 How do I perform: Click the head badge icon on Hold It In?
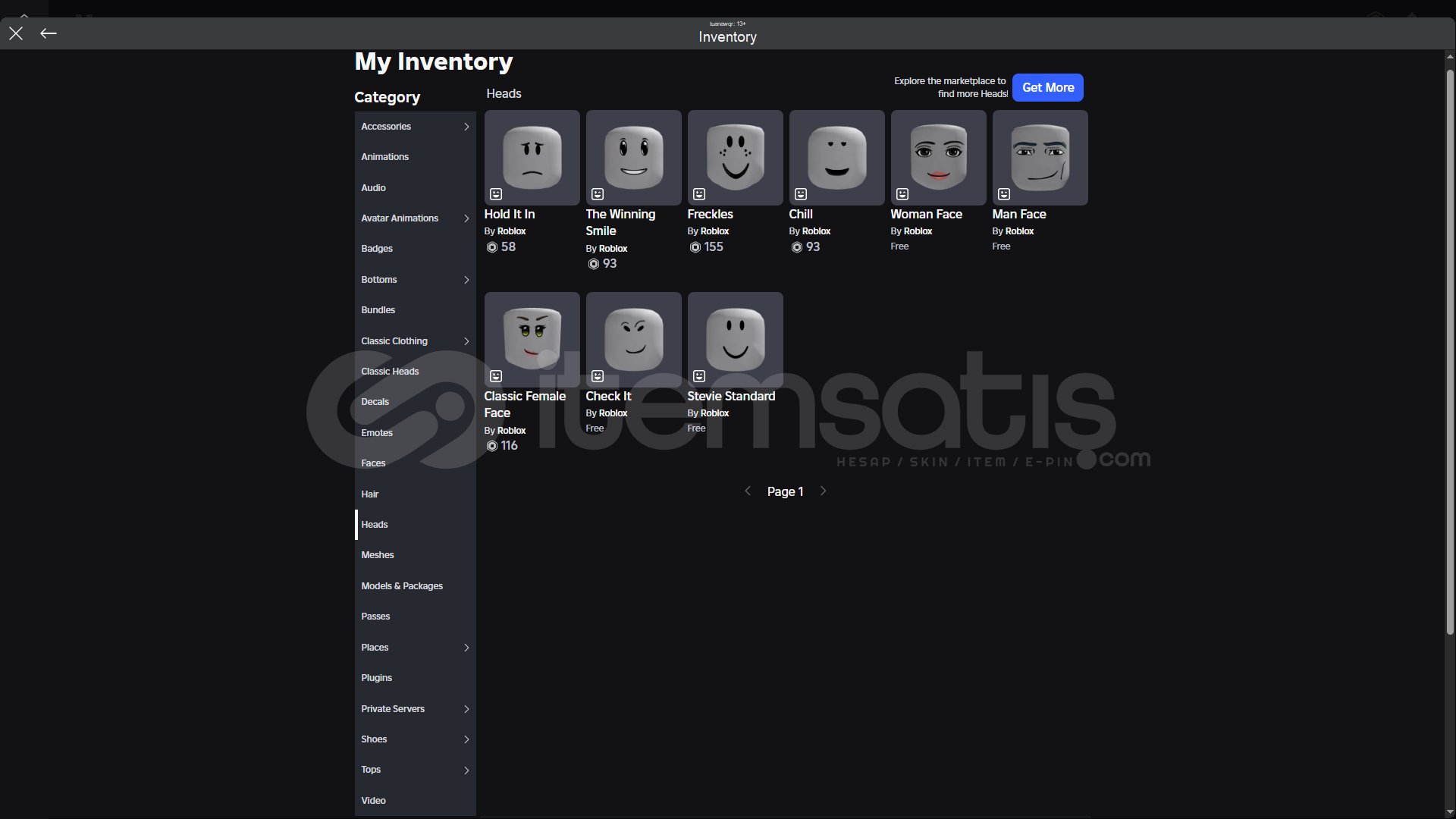click(x=496, y=194)
